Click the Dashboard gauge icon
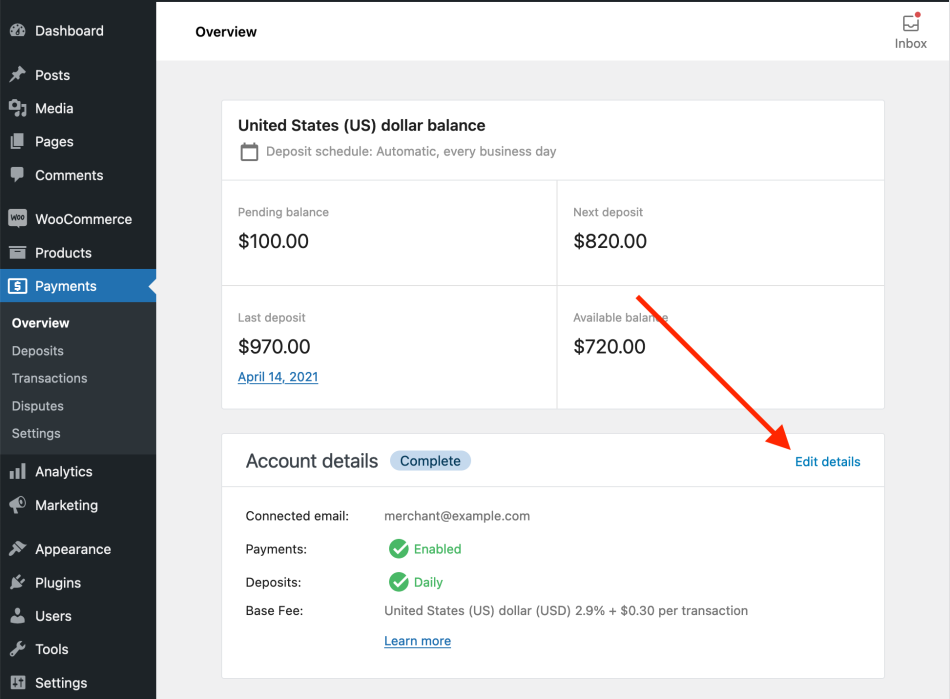This screenshot has height=699, width=950. [x=17, y=31]
